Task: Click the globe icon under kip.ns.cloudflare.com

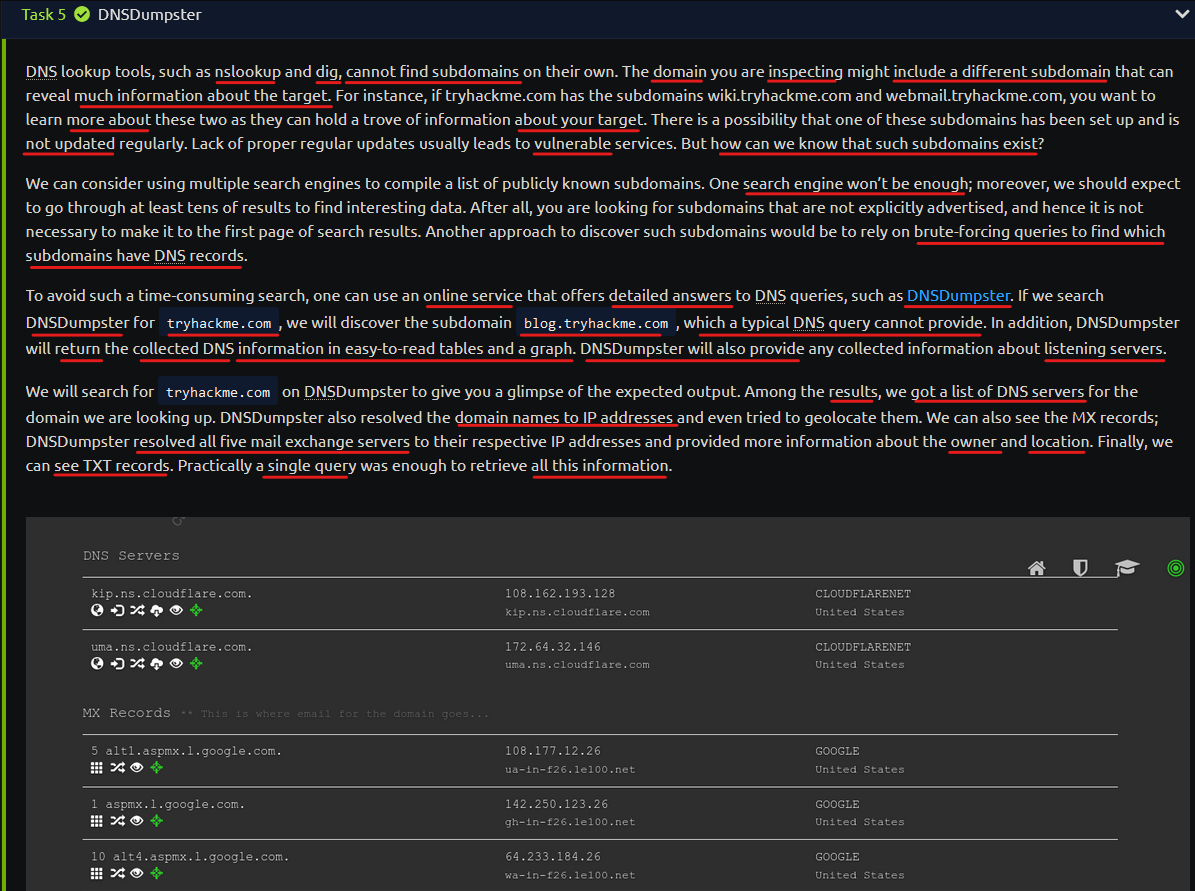Action: tap(97, 611)
